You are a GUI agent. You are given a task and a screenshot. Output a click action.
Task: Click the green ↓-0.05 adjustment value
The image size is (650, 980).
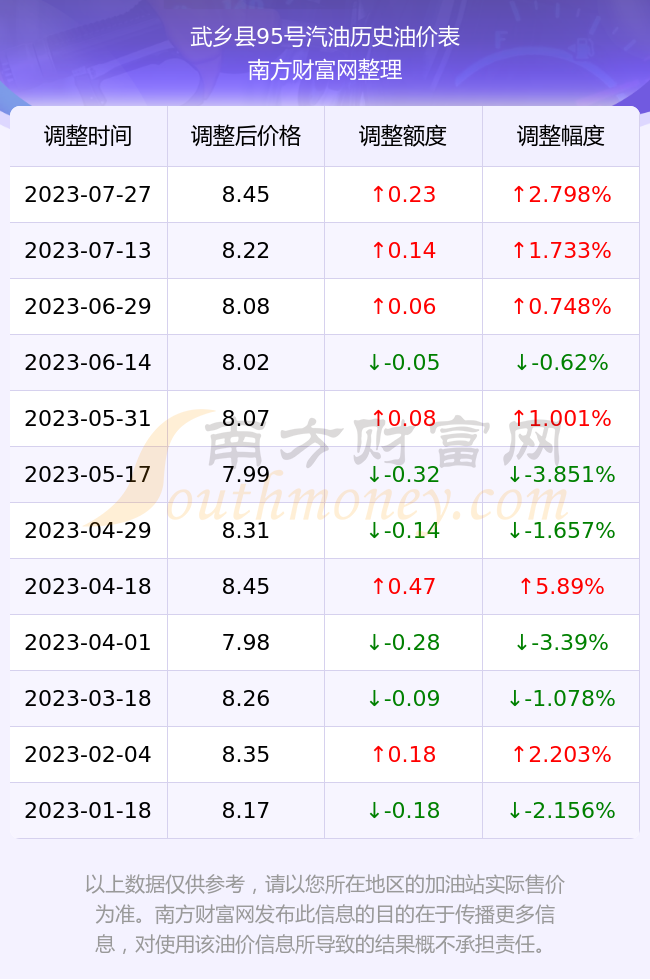tap(403, 362)
